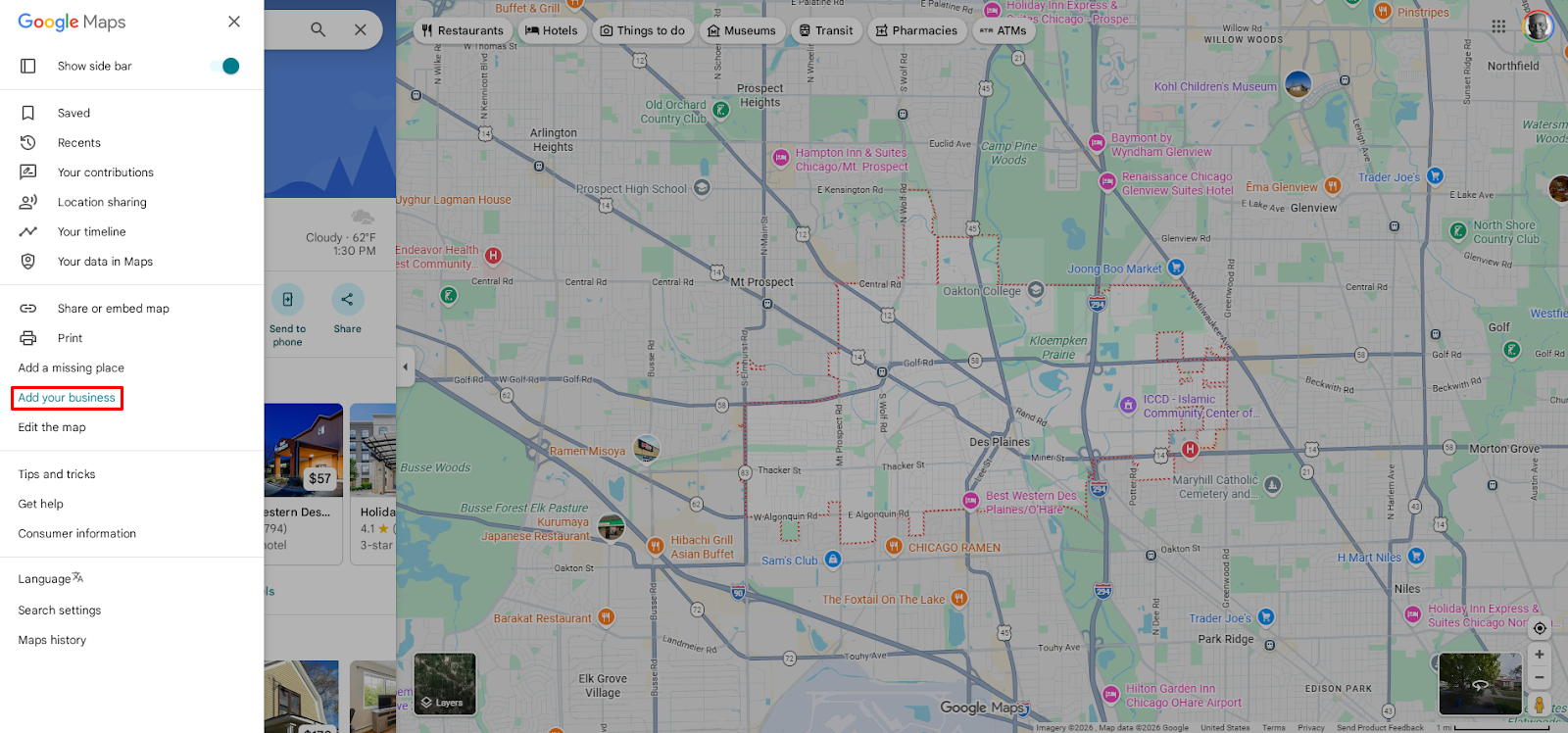Click the search magnifier icon

point(318,30)
